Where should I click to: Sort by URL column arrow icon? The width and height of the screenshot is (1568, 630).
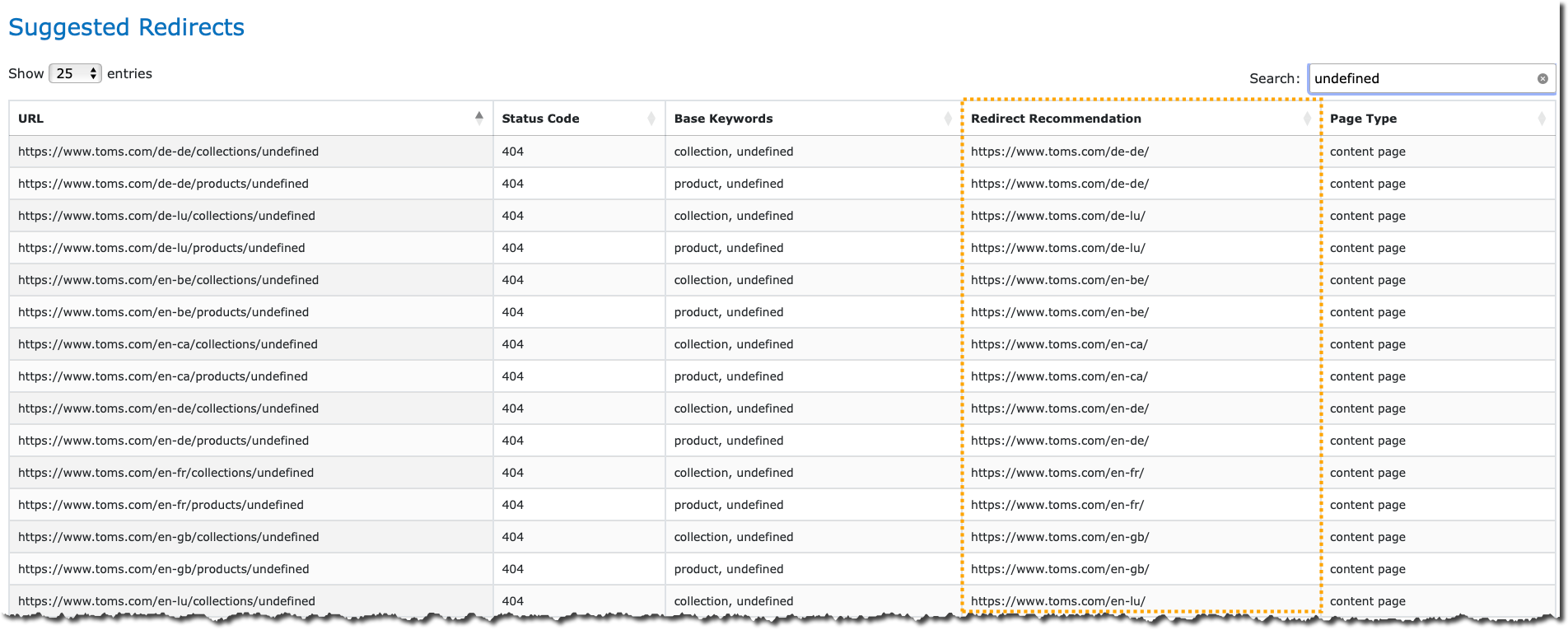coord(478,118)
